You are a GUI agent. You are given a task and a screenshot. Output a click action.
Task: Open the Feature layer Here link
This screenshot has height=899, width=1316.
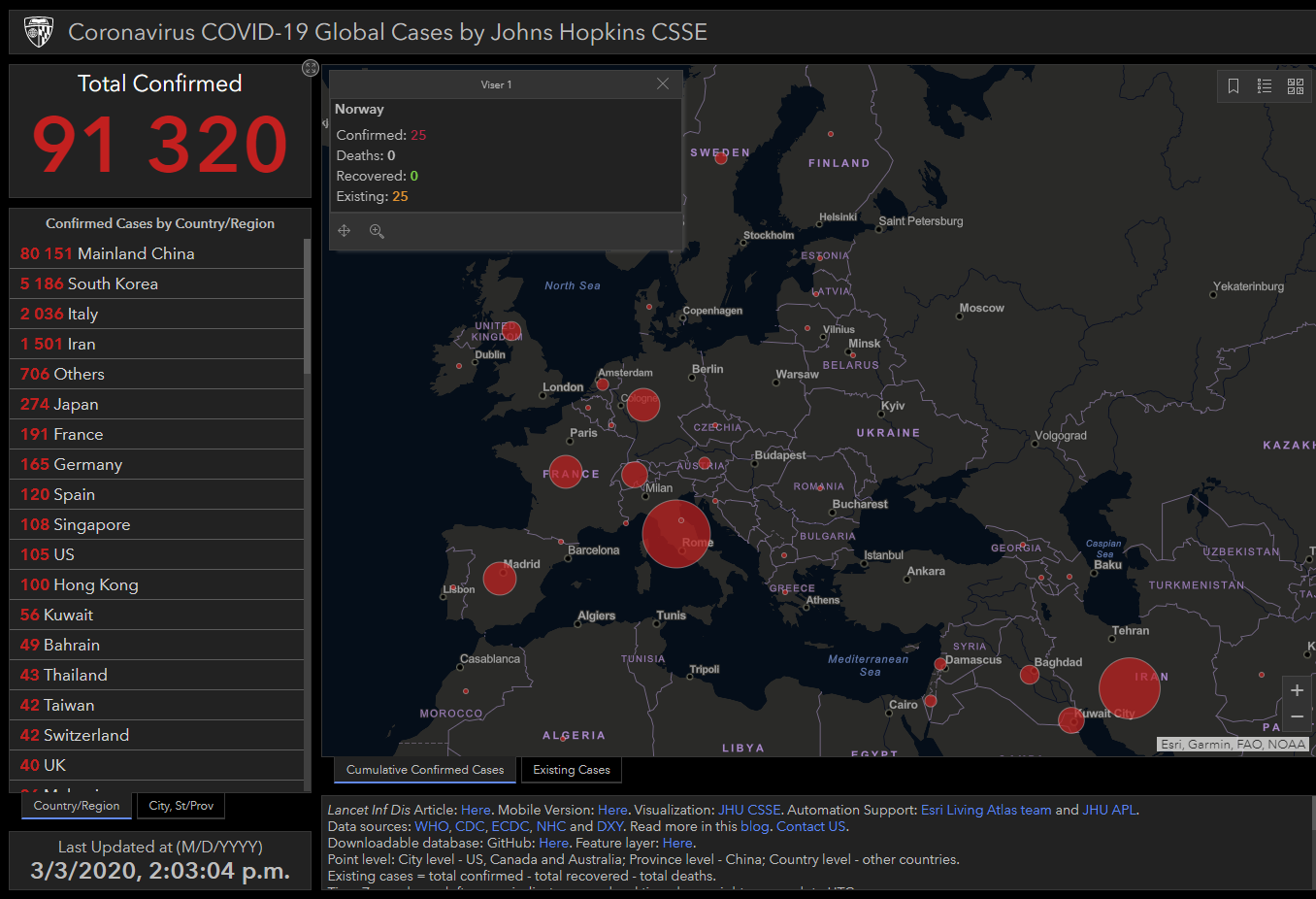[x=677, y=843]
